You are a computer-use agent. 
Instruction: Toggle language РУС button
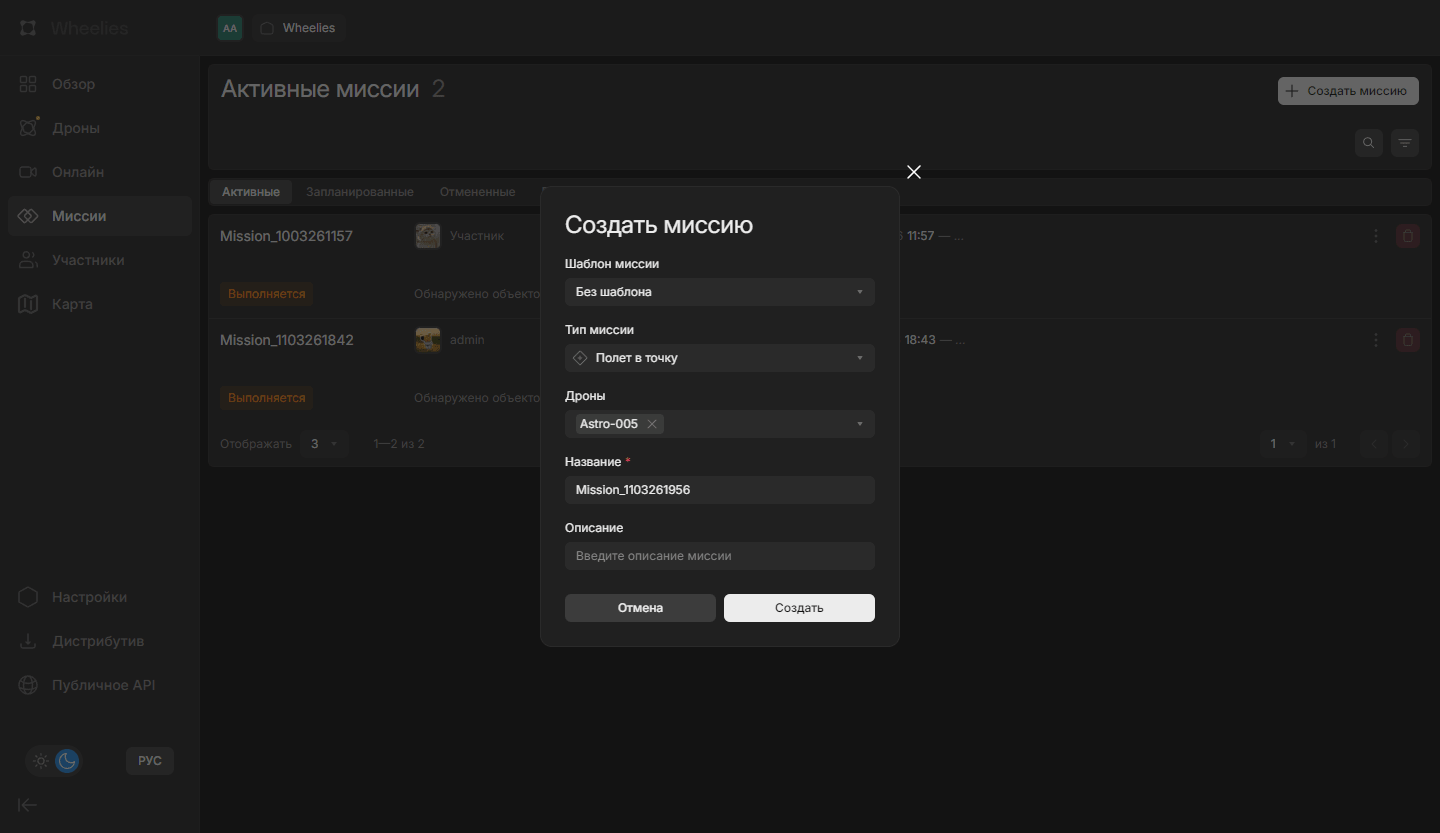[x=149, y=761]
